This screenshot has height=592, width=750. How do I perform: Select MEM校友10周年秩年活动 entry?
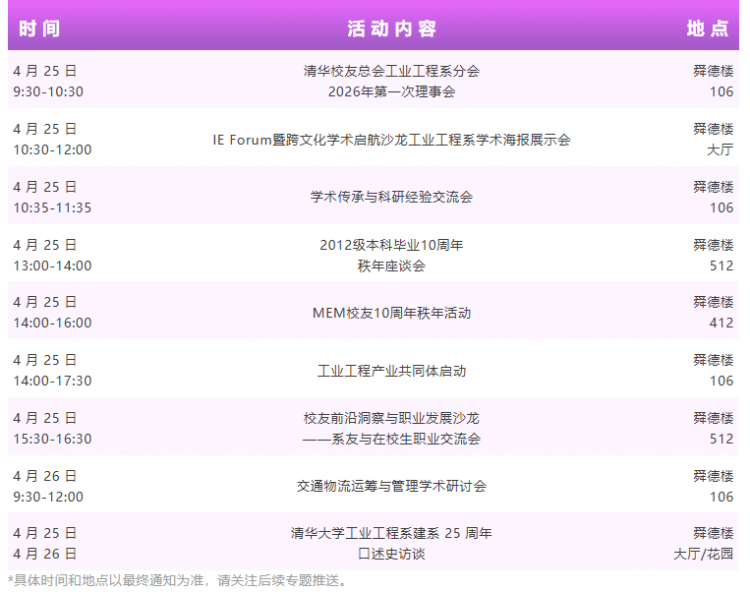(392, 313)
